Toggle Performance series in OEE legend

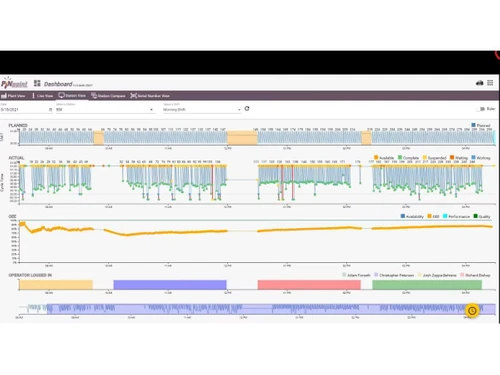tap(456, 216)
